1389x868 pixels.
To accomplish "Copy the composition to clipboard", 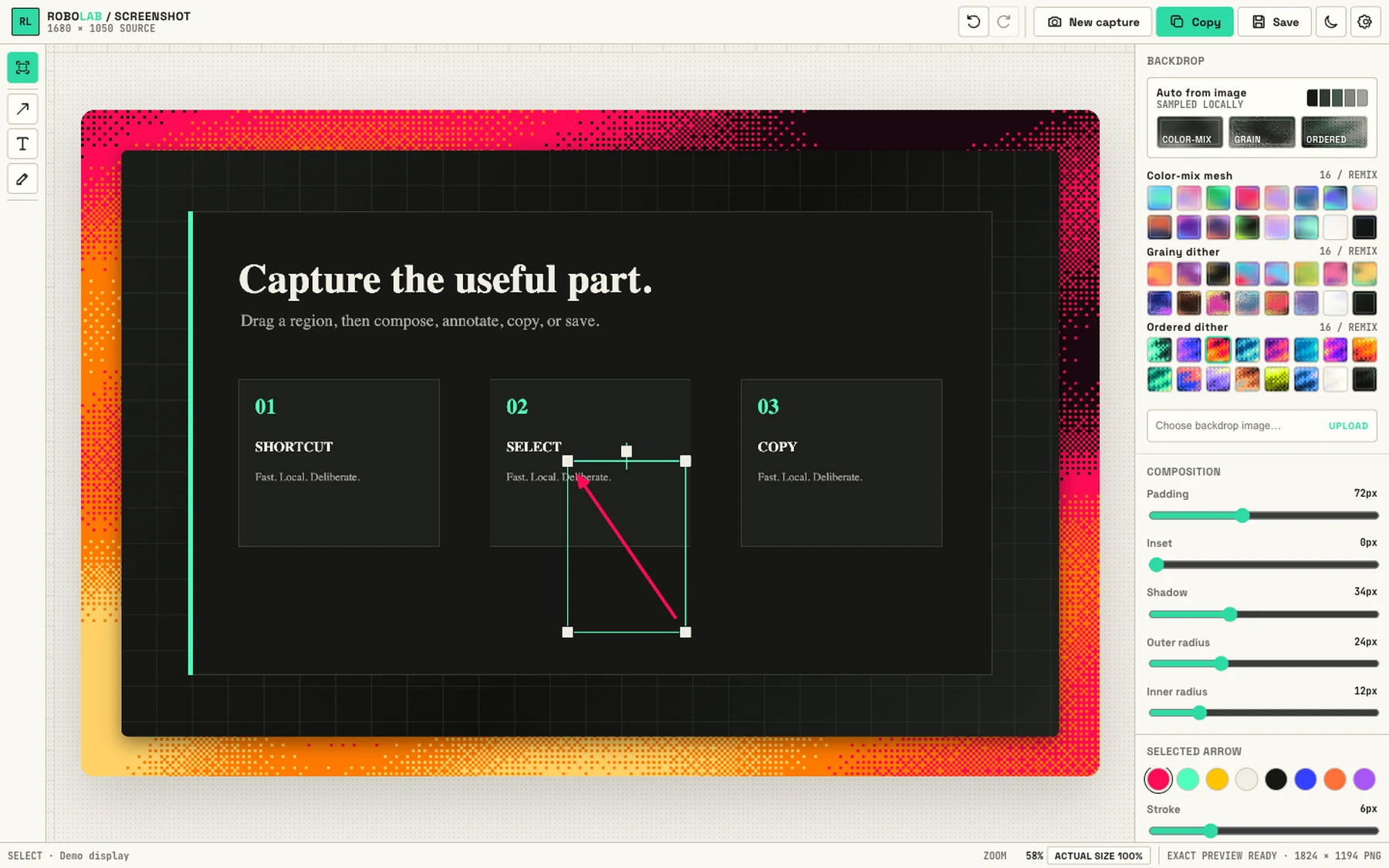I will [x=1195, y=22].
